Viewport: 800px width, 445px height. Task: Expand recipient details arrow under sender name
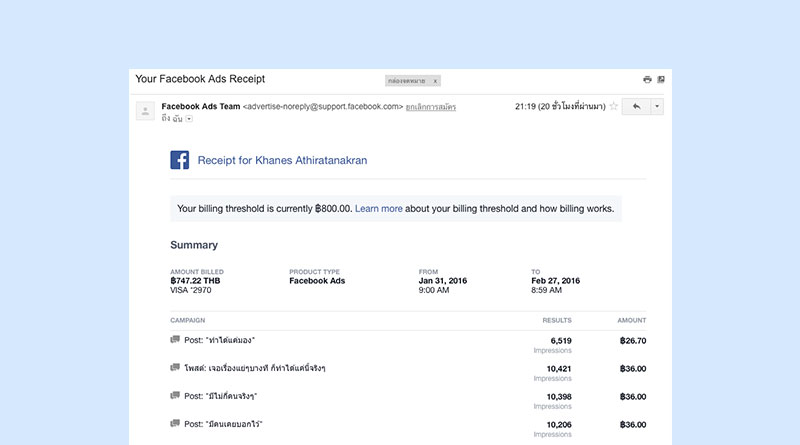[x=189, y=119]
